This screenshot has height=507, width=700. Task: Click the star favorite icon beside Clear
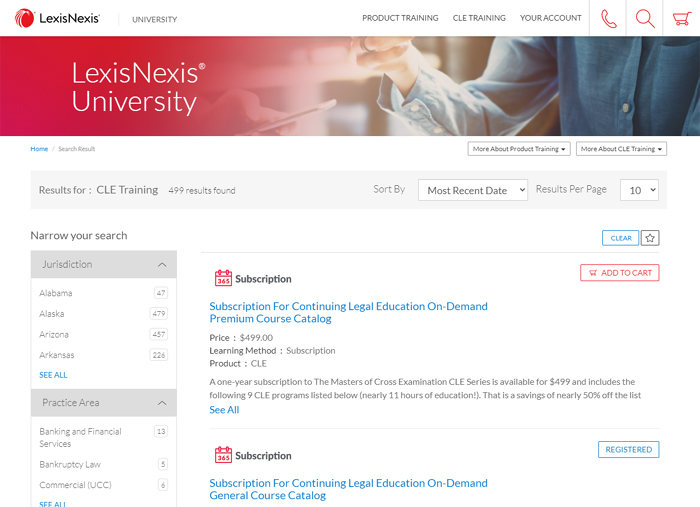(x=650, y=238)
